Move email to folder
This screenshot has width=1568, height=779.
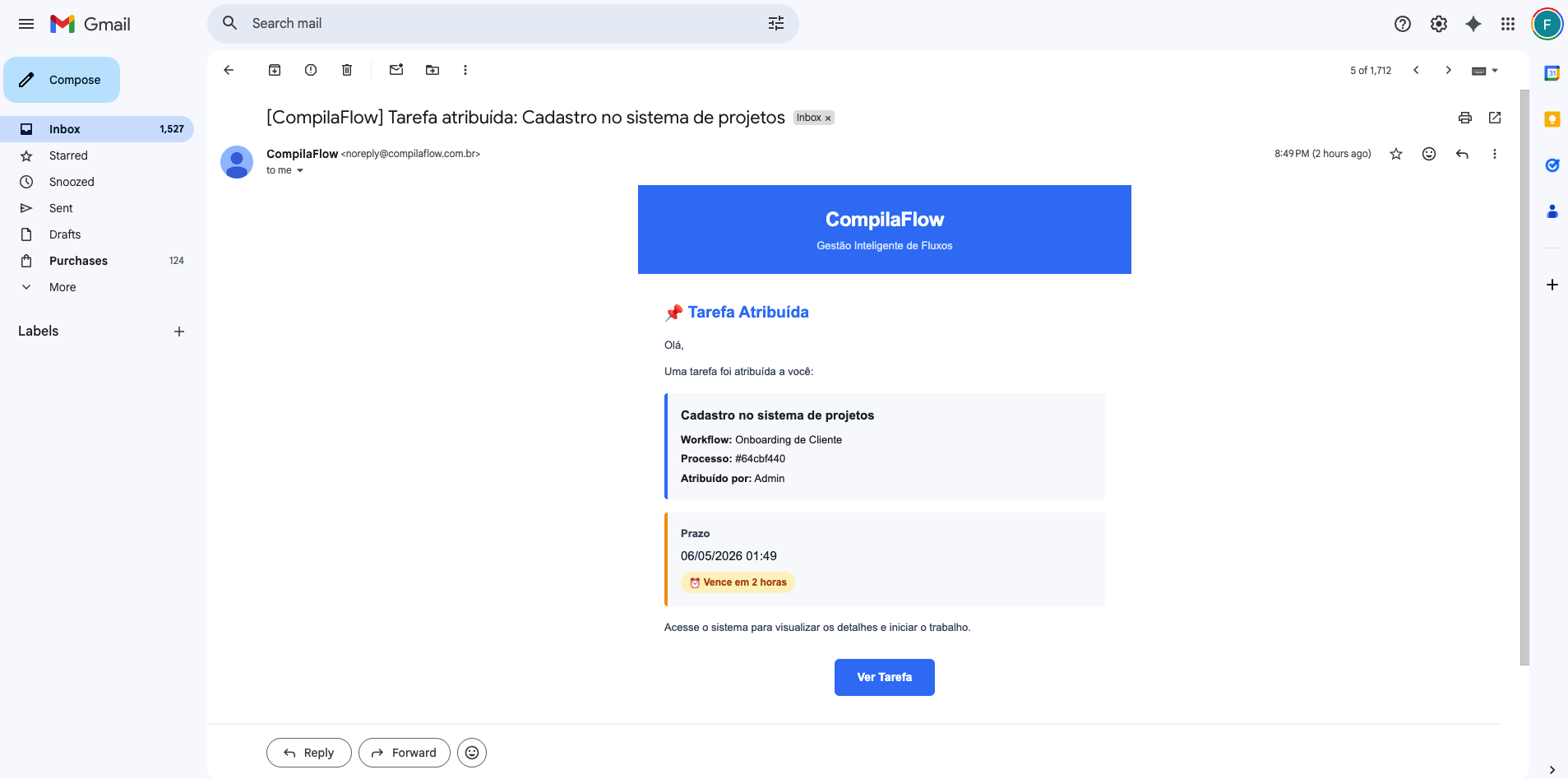coord(432,70)
